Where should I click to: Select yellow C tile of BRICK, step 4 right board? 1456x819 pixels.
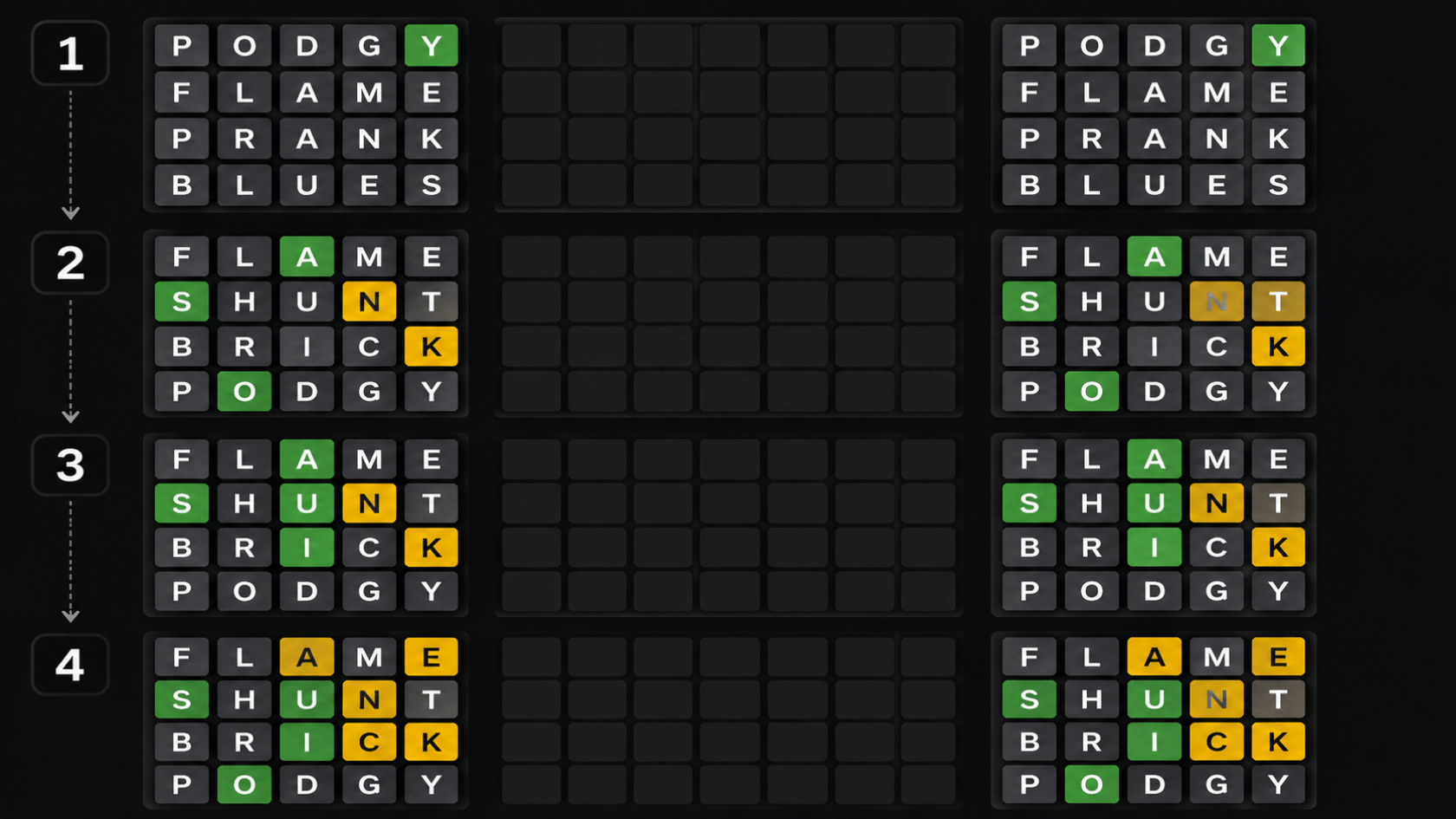click(x=1217, y=743)
